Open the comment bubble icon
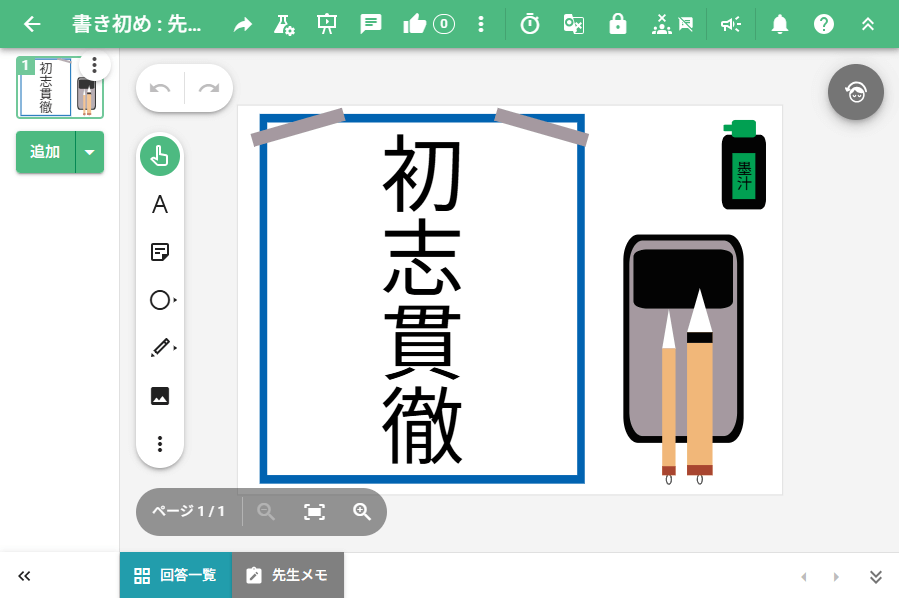Viewport: 899px width, 598px height. (x=371, y=24)
